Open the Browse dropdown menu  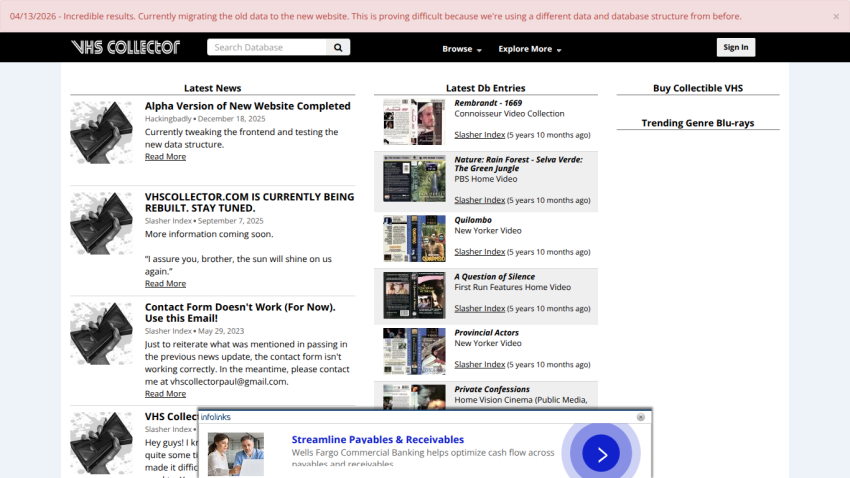point(462,49)
